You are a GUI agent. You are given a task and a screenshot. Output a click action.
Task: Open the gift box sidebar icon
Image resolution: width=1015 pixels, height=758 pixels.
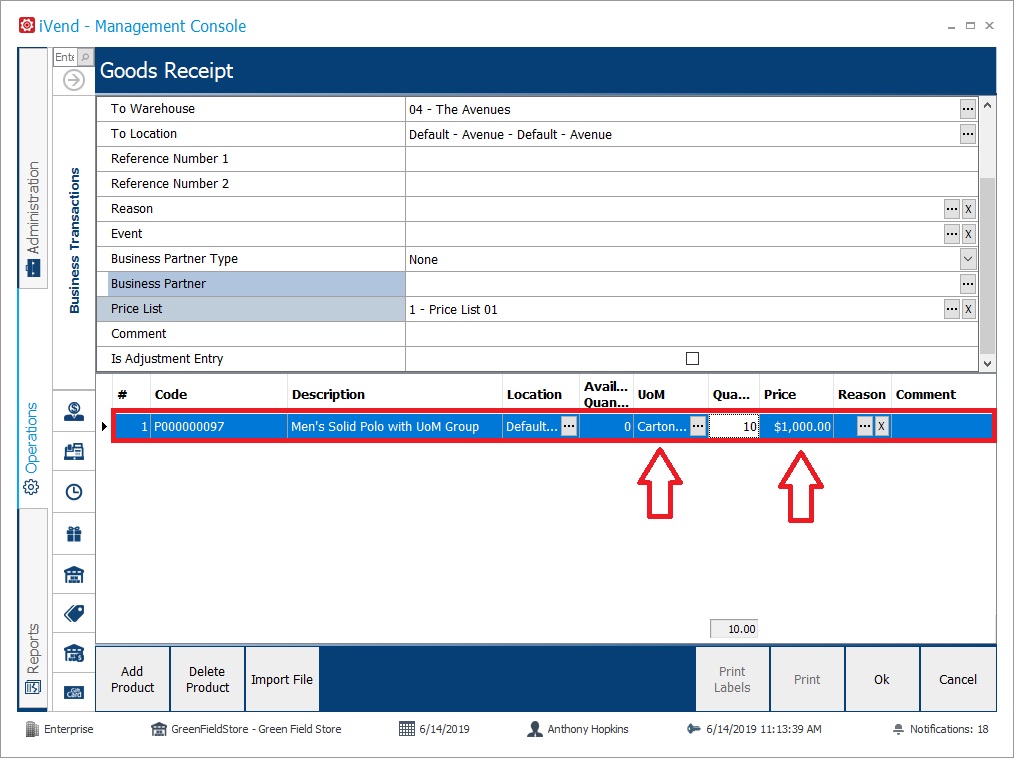coord(74,534)
